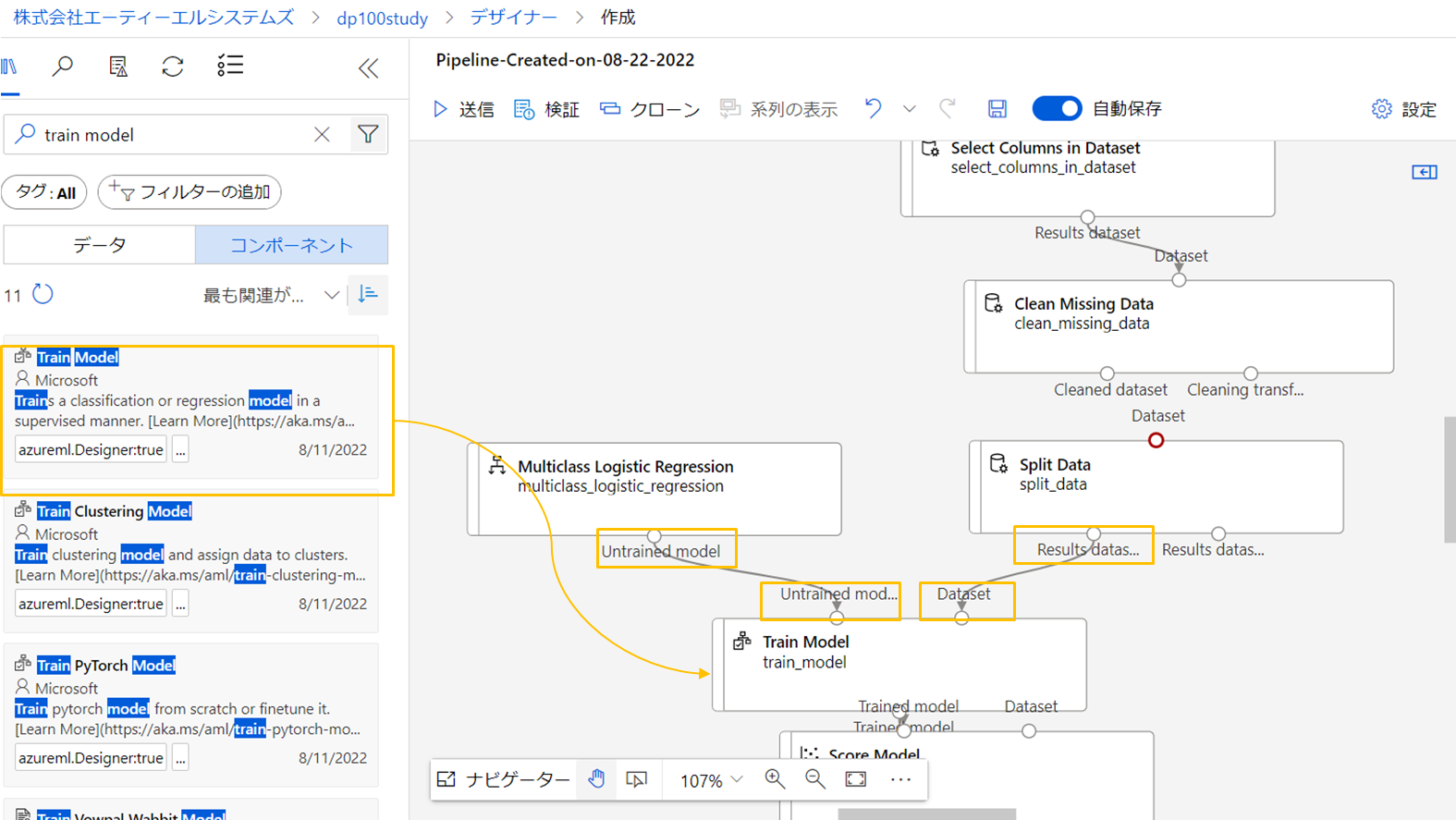1456x820 pixels.
Task: Toggle the 自動保存 autosave switch
Action: (1057, 108)
